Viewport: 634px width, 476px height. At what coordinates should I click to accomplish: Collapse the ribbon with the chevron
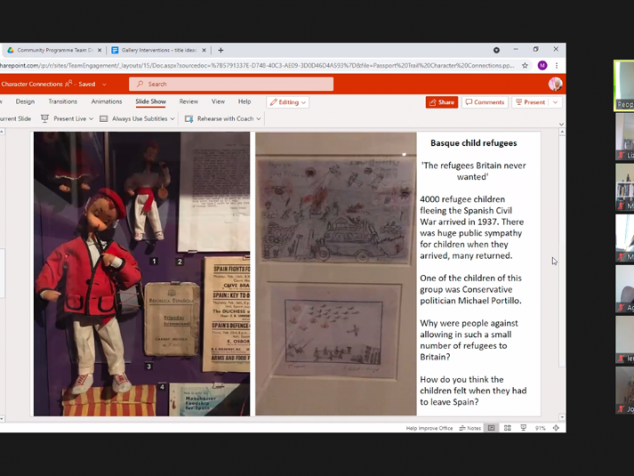[561, 124]
